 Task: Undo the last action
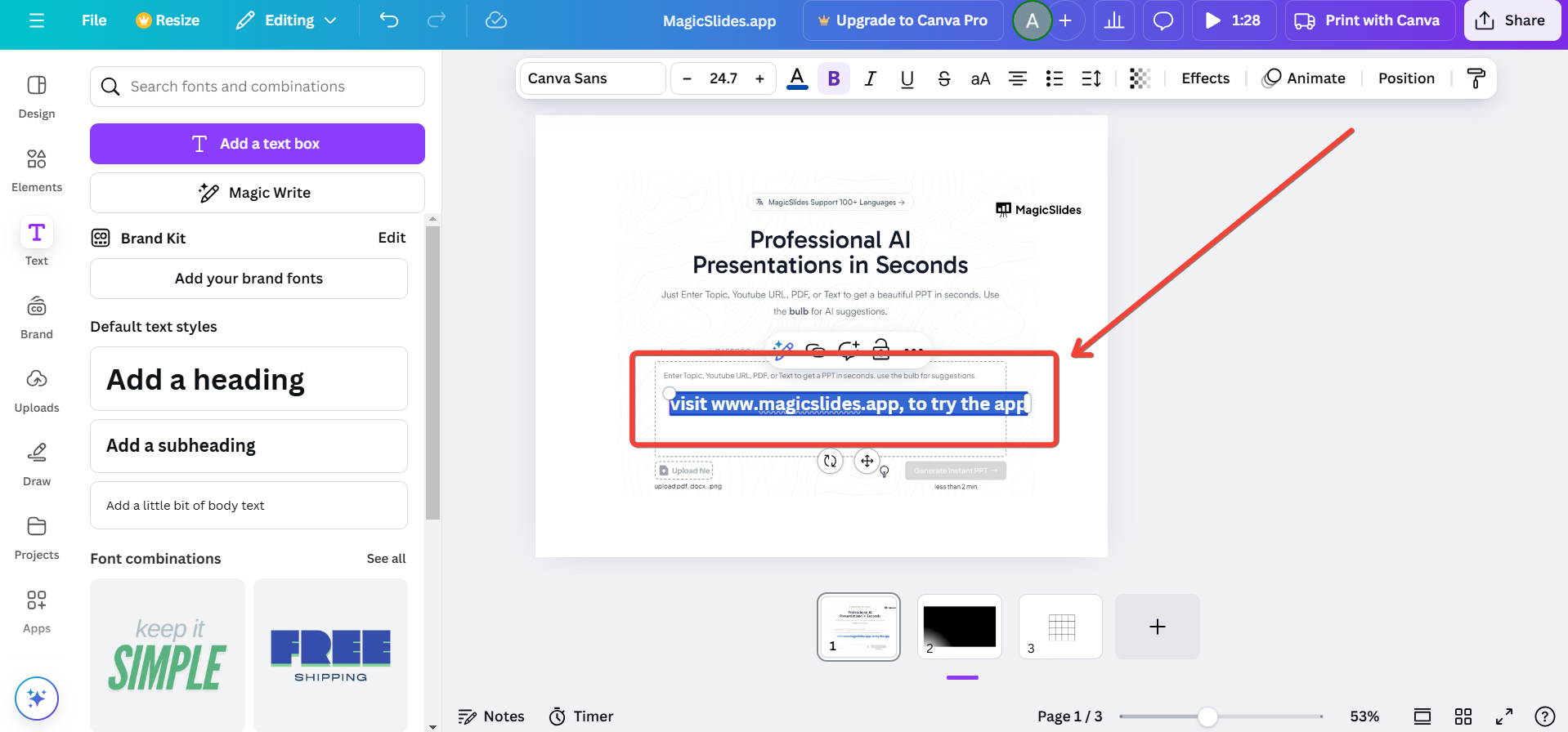point(389,20)
